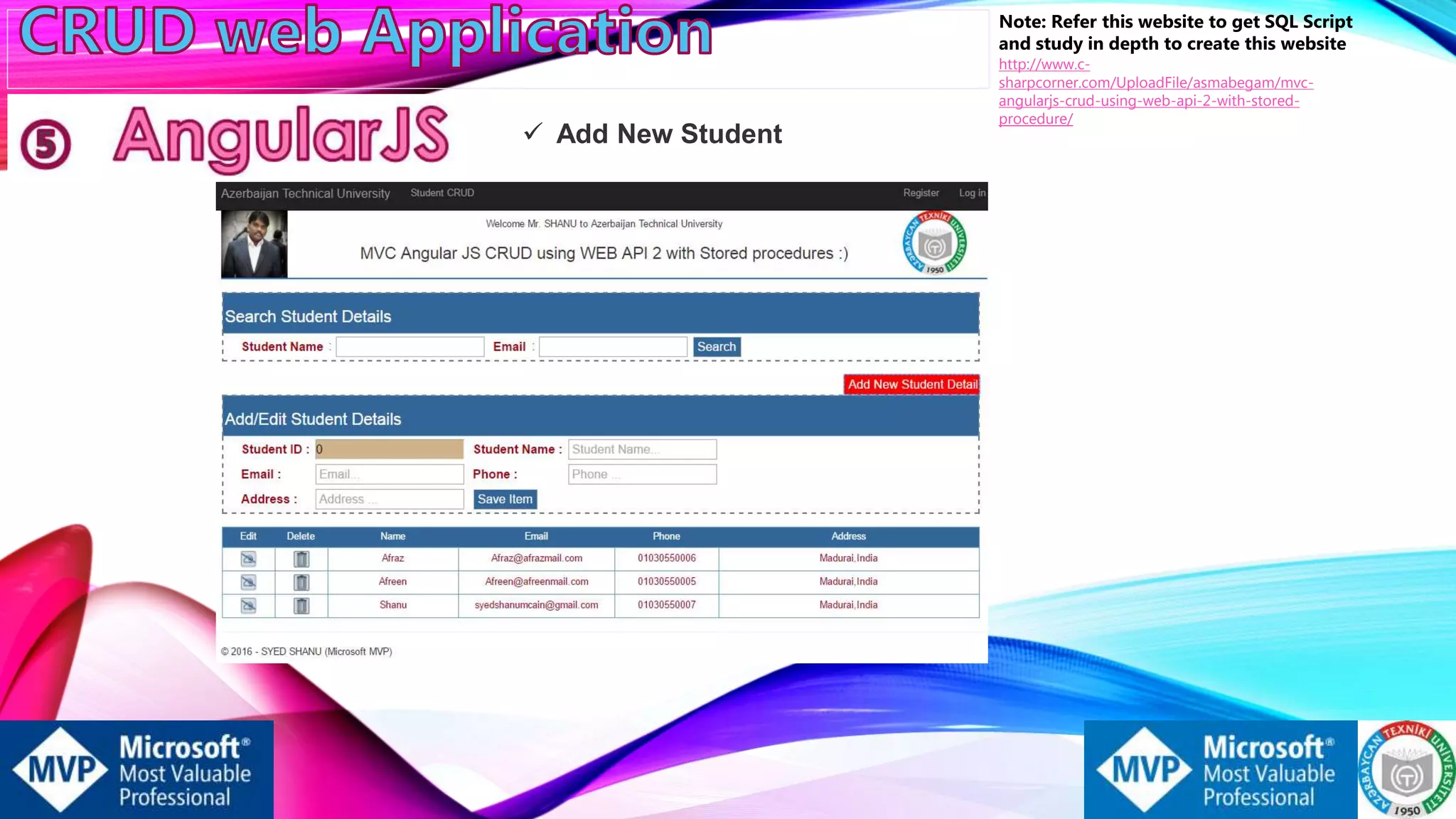Click the edit icon in Afreen's row
This screenshot has width=1456, height=819.
coord(248,582)
